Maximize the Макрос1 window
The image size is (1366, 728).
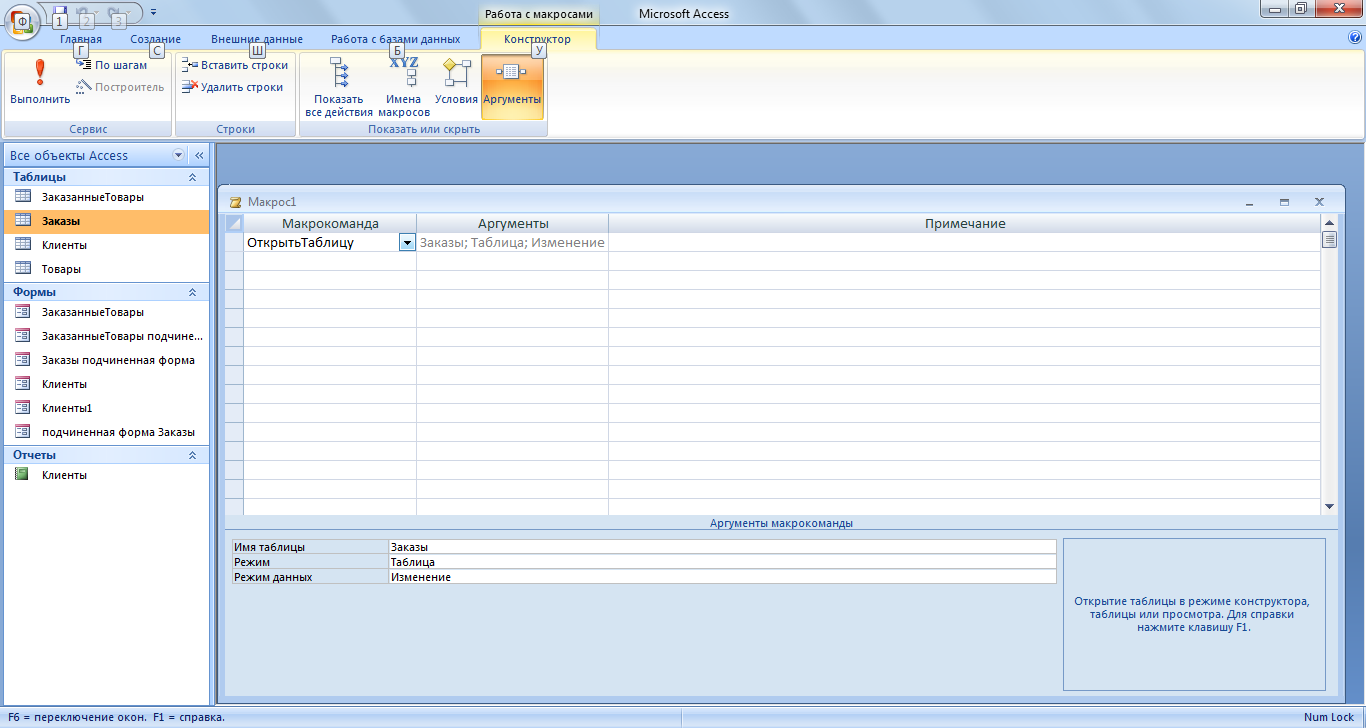point(1284,202)
